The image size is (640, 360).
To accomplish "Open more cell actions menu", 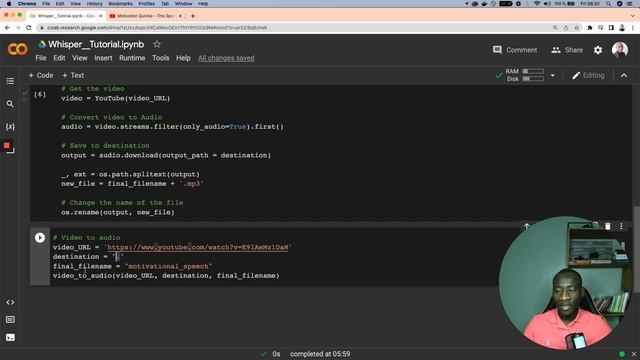I will (621, 226).
